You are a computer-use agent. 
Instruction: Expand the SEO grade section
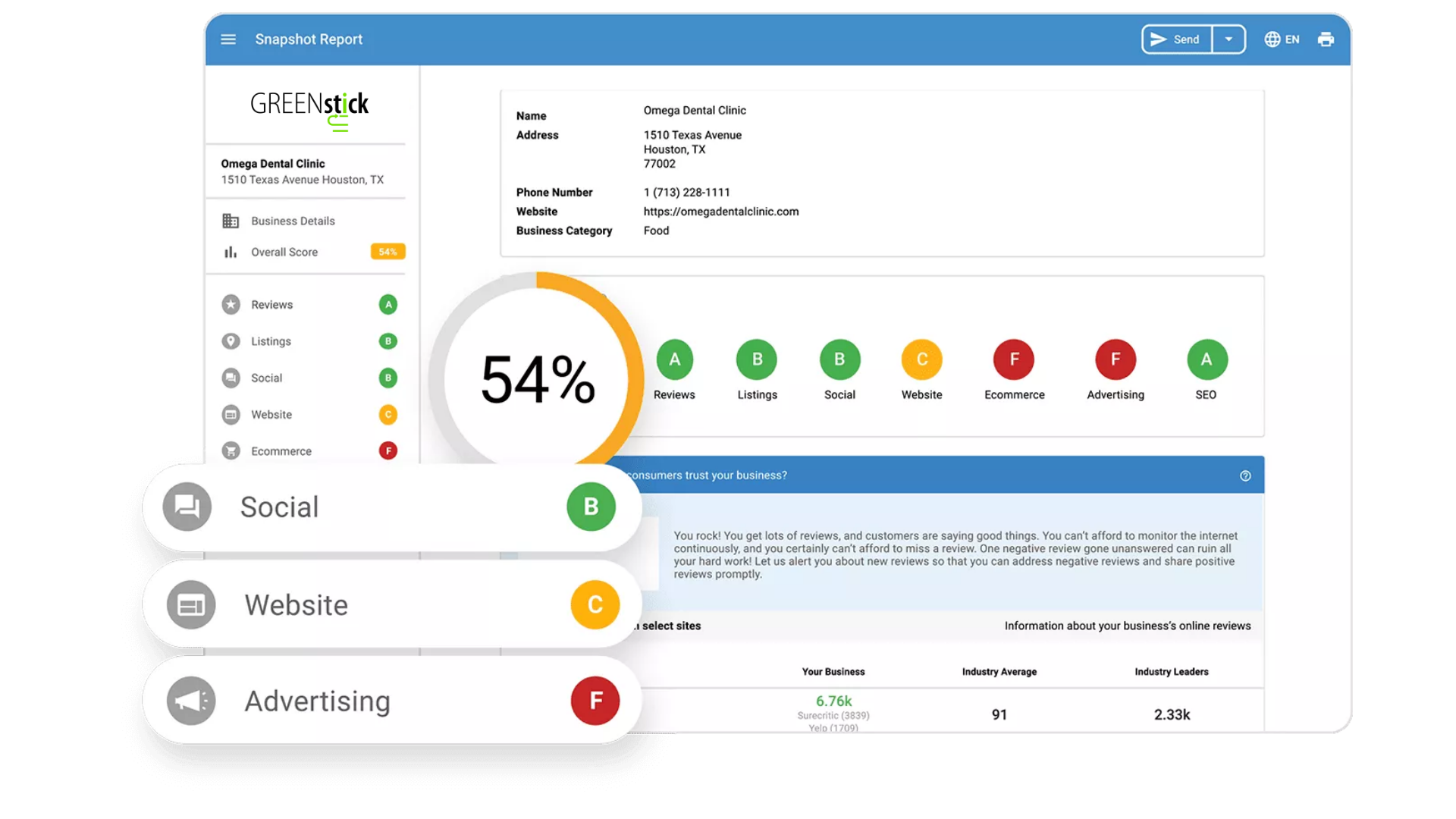[x=1207, y=359]
